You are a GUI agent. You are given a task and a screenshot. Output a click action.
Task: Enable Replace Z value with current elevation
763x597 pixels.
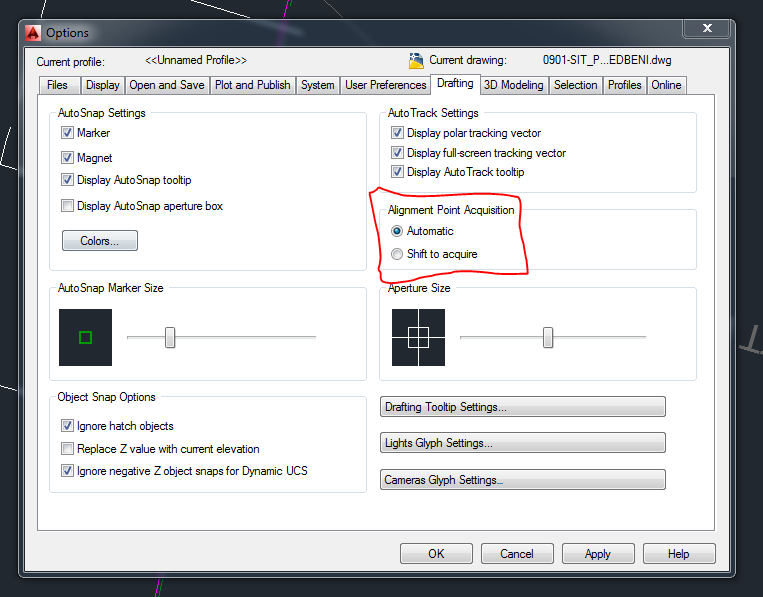[x=67, y=448]
